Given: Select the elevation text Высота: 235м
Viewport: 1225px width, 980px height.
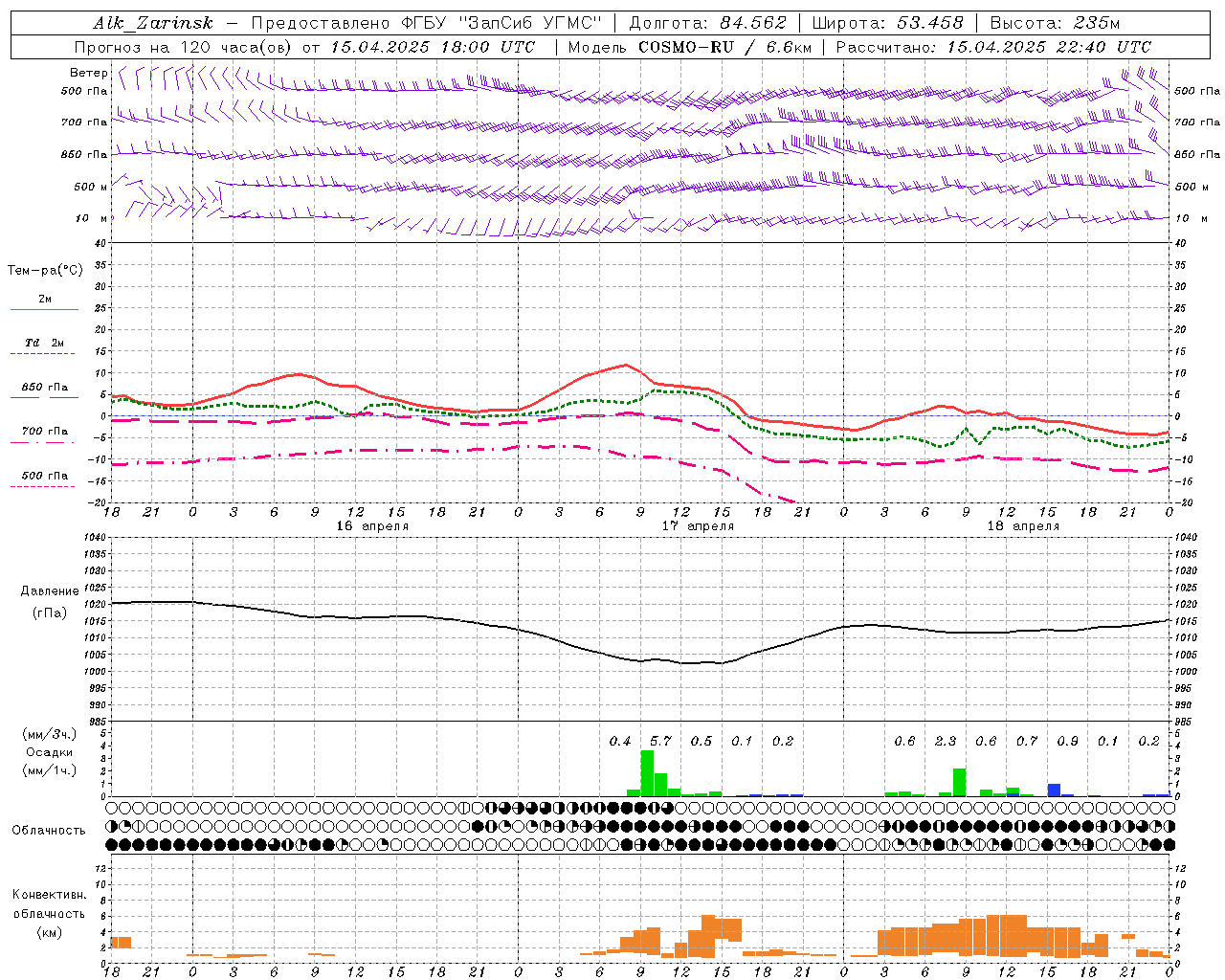Looking at the screenshot, I should [x=1055, y=23].
